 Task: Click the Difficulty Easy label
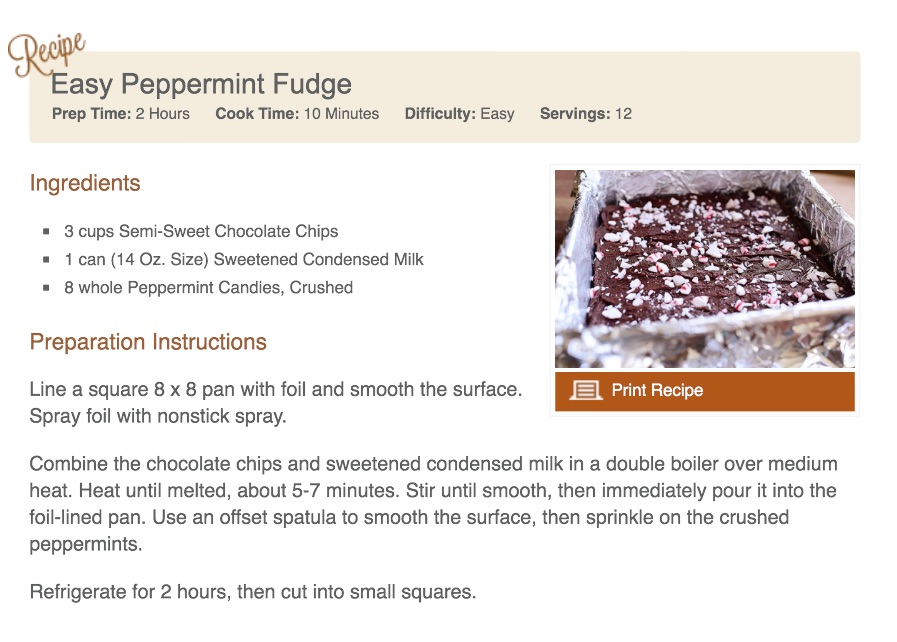[x=459, y=114]
